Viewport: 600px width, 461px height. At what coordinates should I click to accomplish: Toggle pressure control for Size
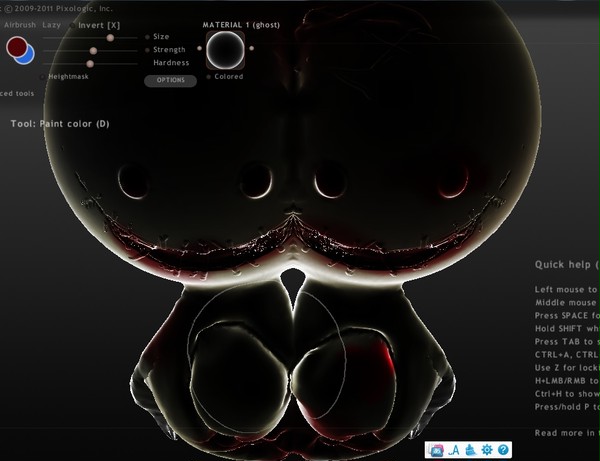coord(147,37)
